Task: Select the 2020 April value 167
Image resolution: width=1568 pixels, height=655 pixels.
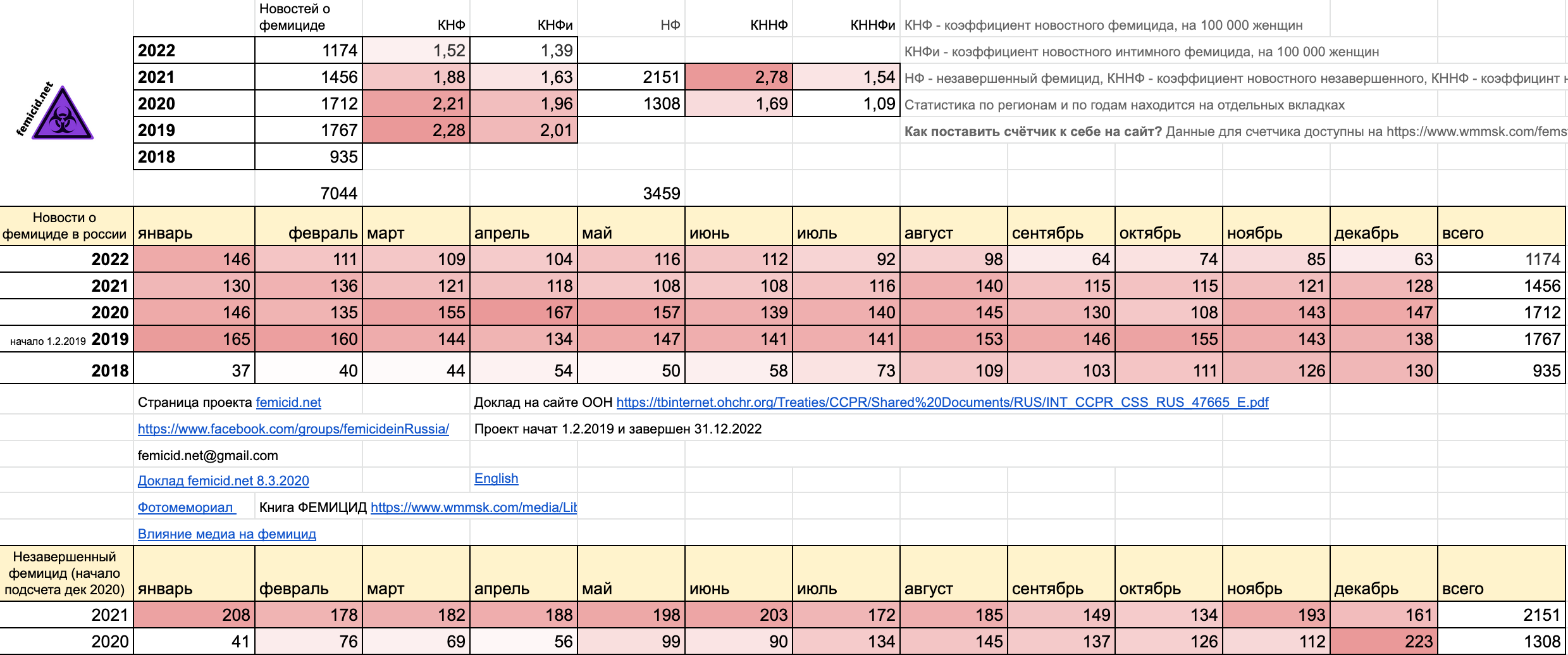Action: point(524,312)
